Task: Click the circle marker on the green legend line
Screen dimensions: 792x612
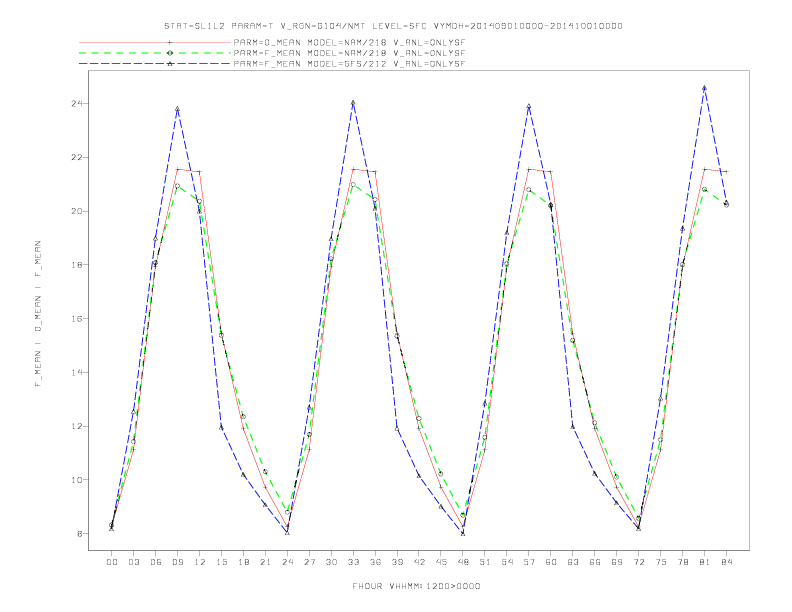Action: 170,53
